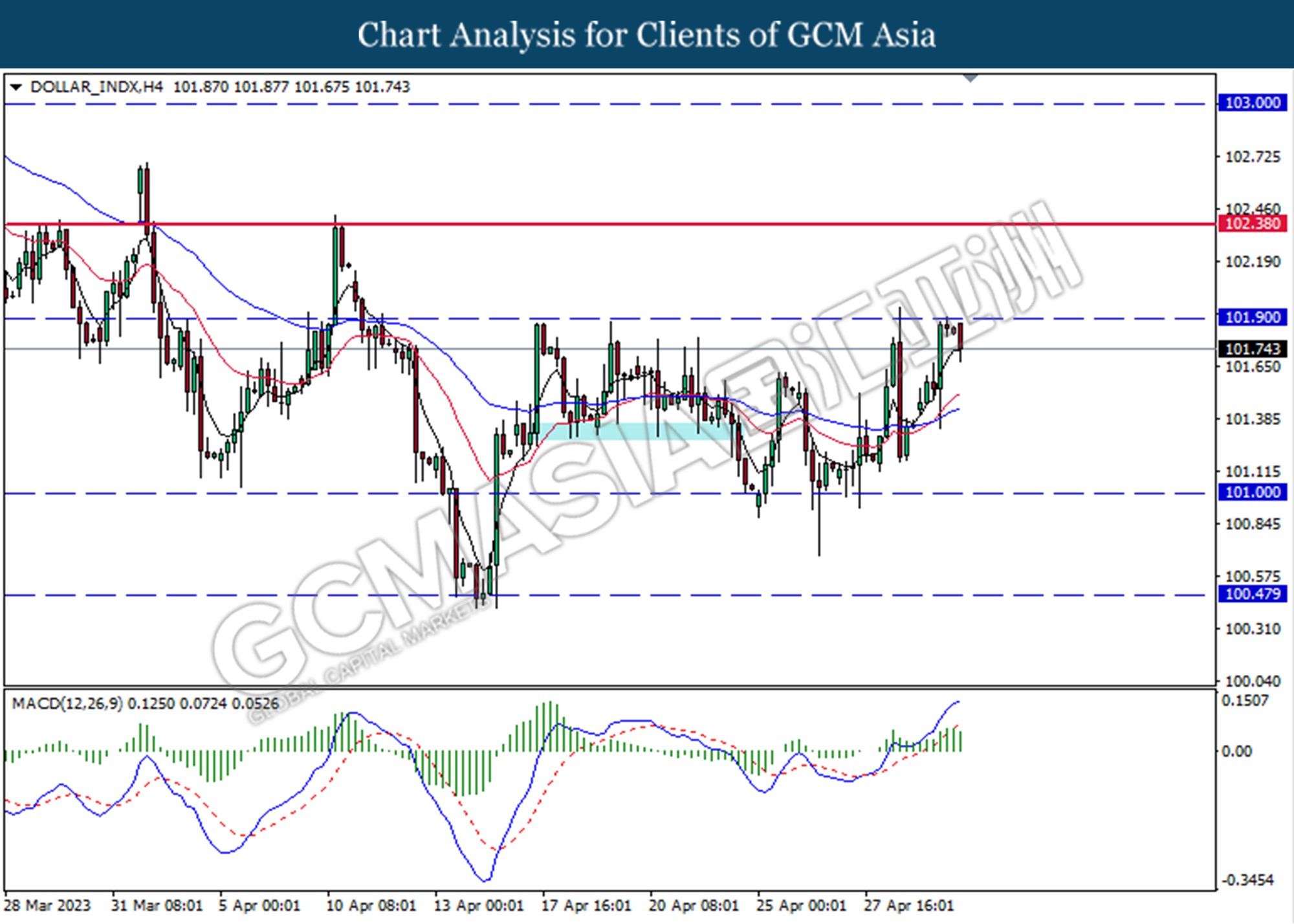
Task: Click the 100.845 price scale value
Action: 1253,524
